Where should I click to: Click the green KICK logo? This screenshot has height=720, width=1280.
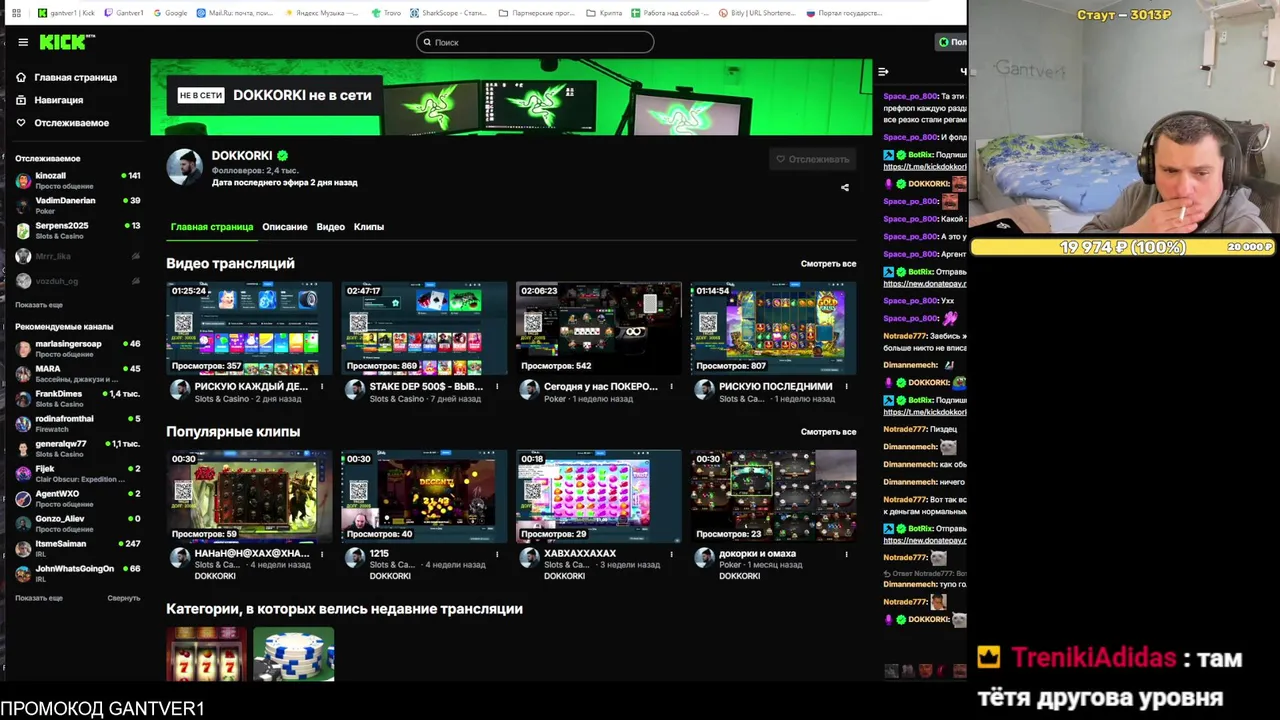(x=67, y=42)
